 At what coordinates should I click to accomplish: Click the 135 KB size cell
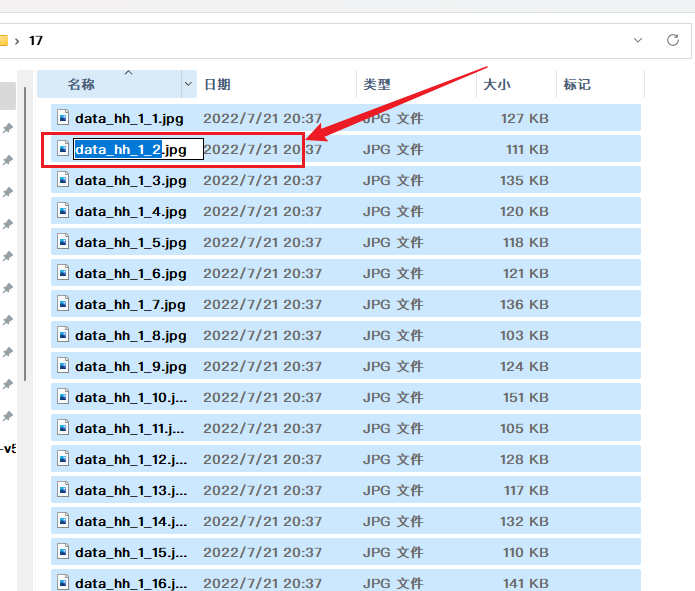524,180
